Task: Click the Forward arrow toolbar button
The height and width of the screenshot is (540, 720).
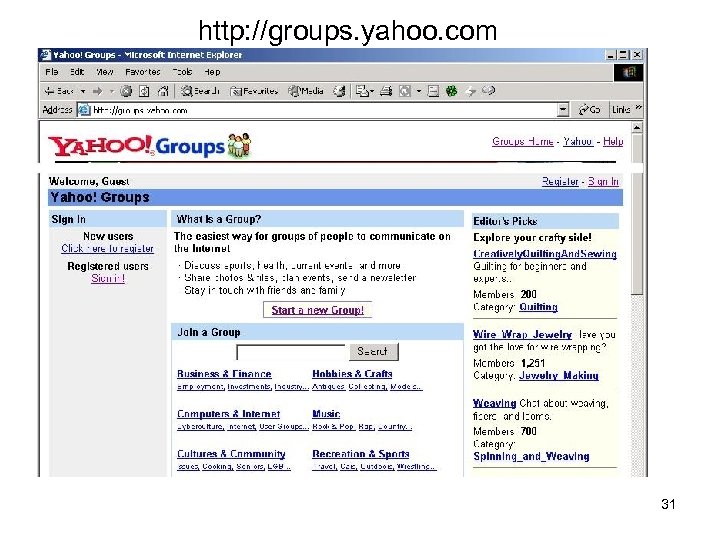Action: click(97, 91)
